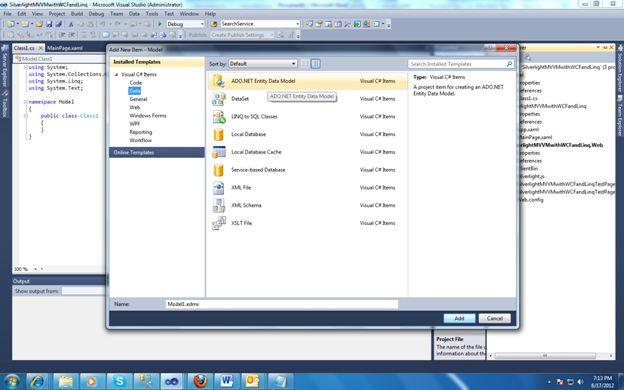The height and width of the screenshot is (390, 624).
Task: Click the clock in the system tray
Action: pyautogui.click(x=602, y=382)
